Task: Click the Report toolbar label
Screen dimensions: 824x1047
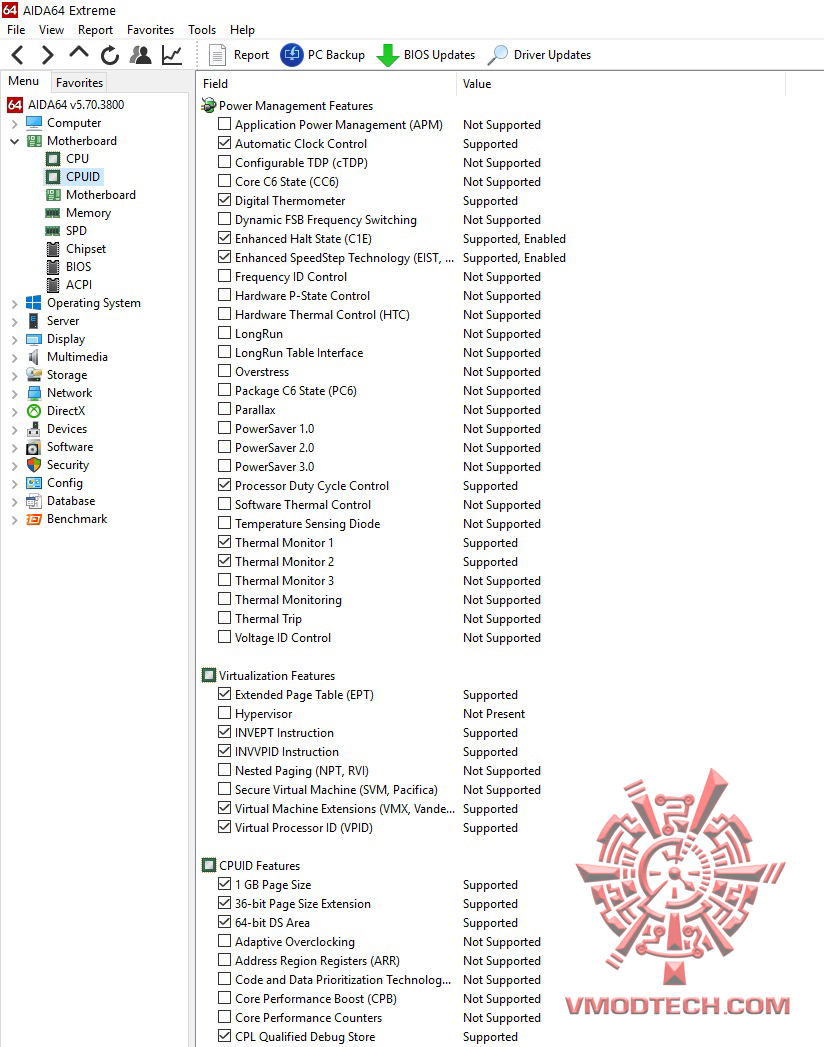Action: tap(251, 55)
